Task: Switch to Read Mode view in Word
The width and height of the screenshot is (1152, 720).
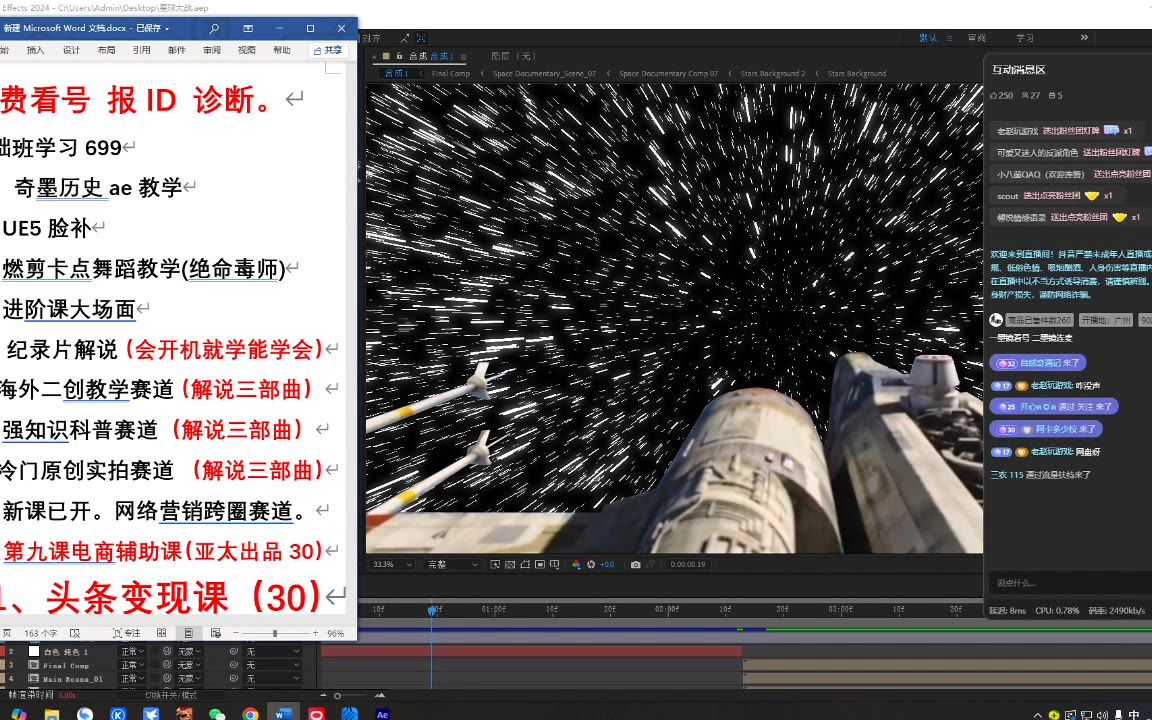Action: [162, 633]
